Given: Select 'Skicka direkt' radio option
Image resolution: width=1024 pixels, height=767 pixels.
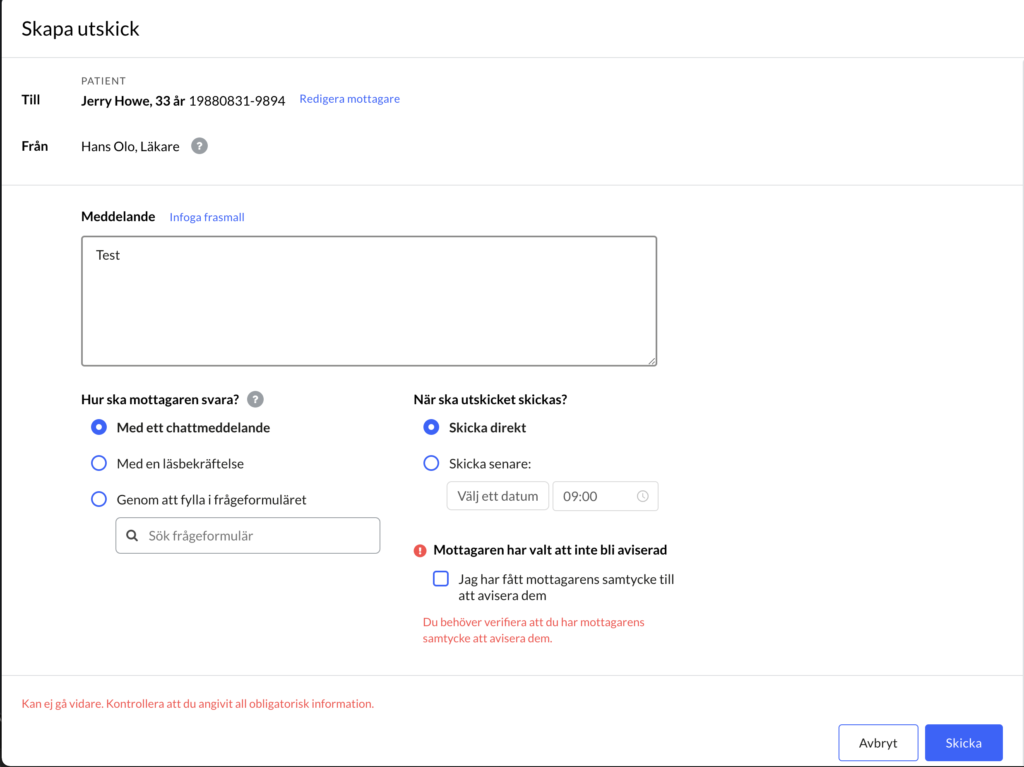Looking at the screenshot, I should click(x=431, y=427).
